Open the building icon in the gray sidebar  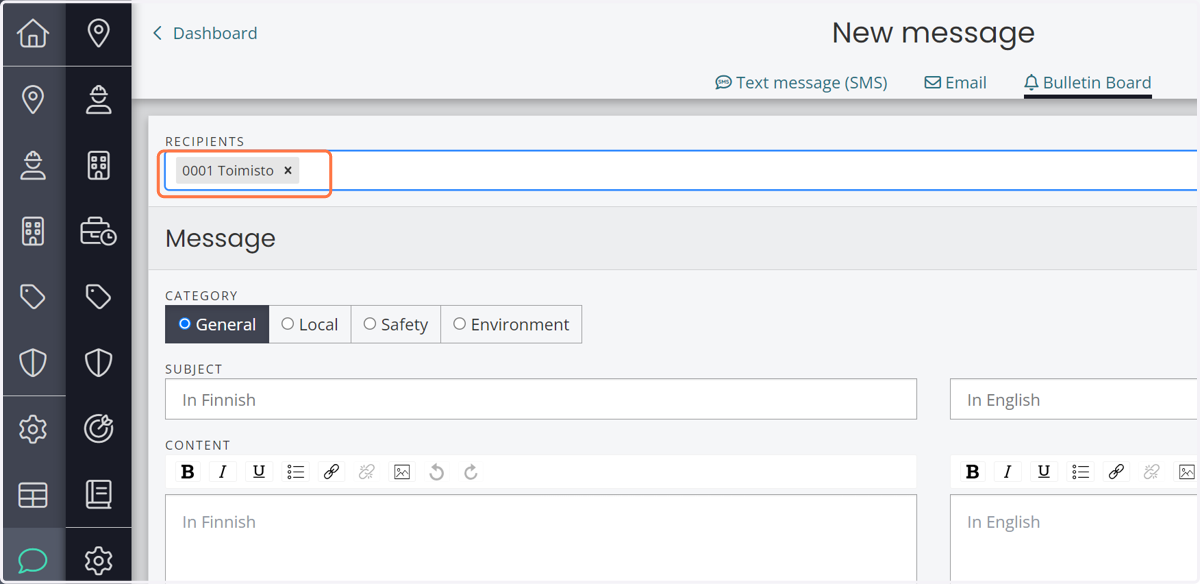(33, 231)
